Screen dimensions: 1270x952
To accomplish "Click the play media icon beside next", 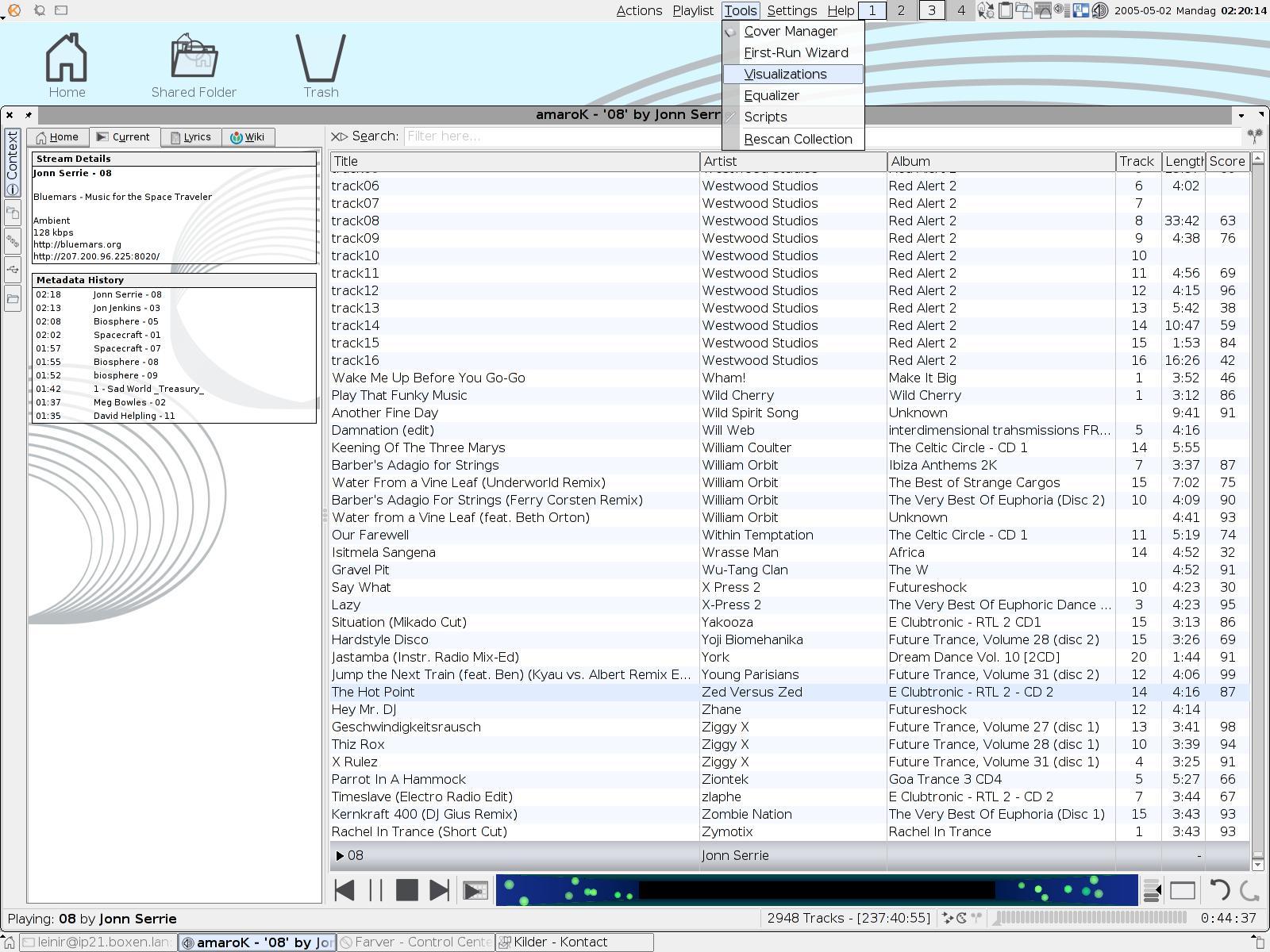I will [475, 891].
